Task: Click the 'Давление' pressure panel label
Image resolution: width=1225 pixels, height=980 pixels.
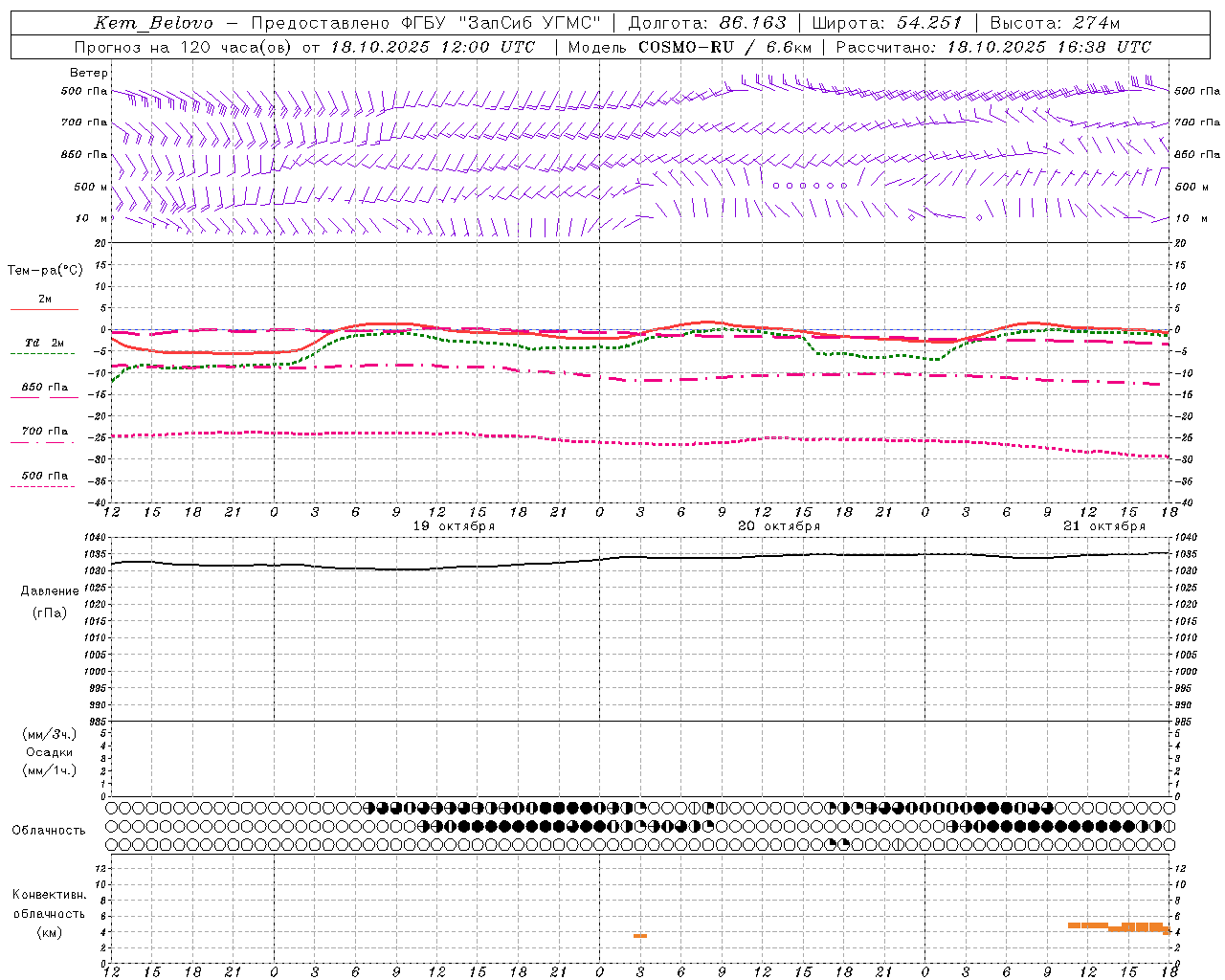Action: [50, 590]
